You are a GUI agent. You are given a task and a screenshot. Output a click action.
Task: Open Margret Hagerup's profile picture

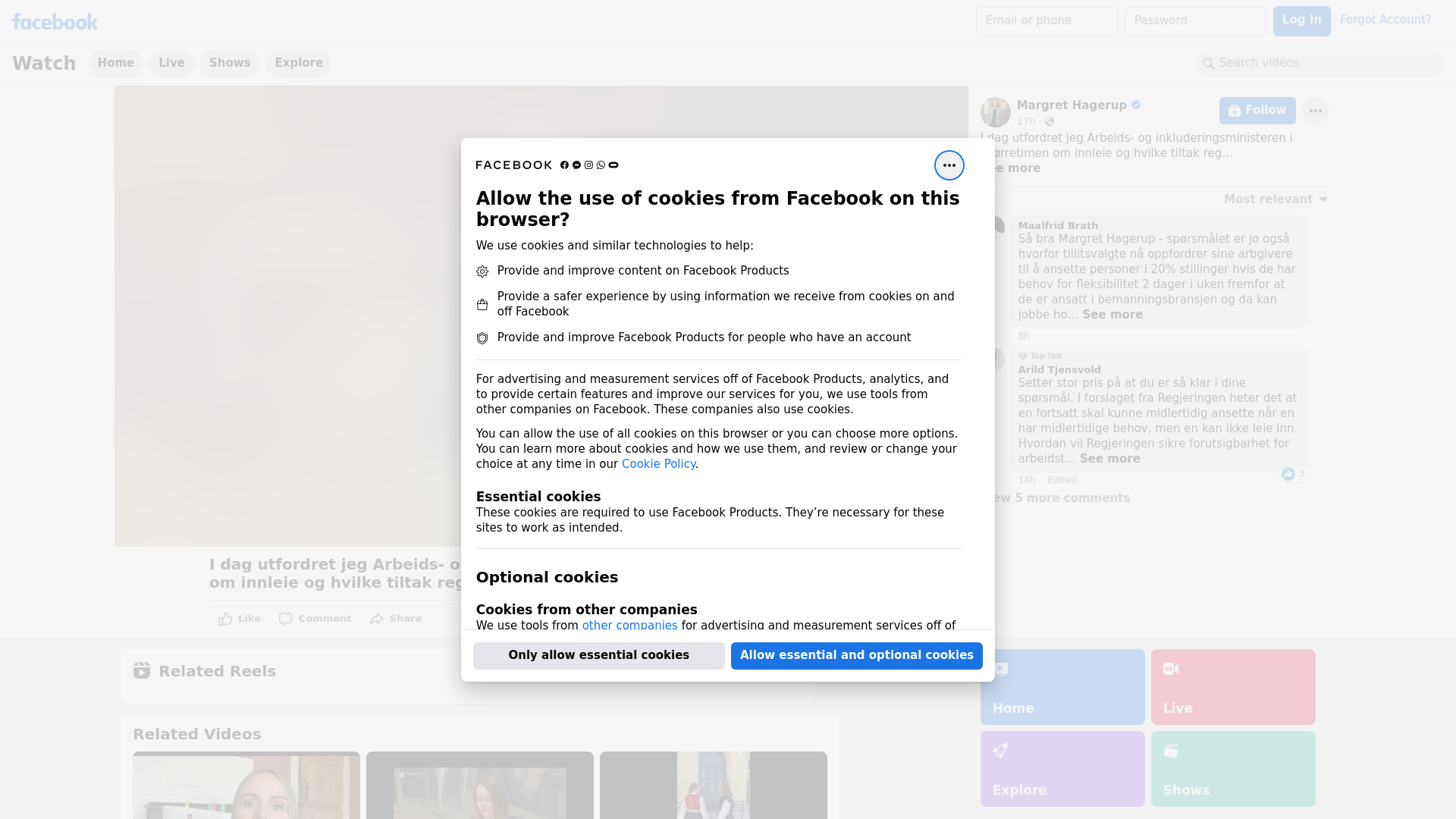[x=995, y=112]
